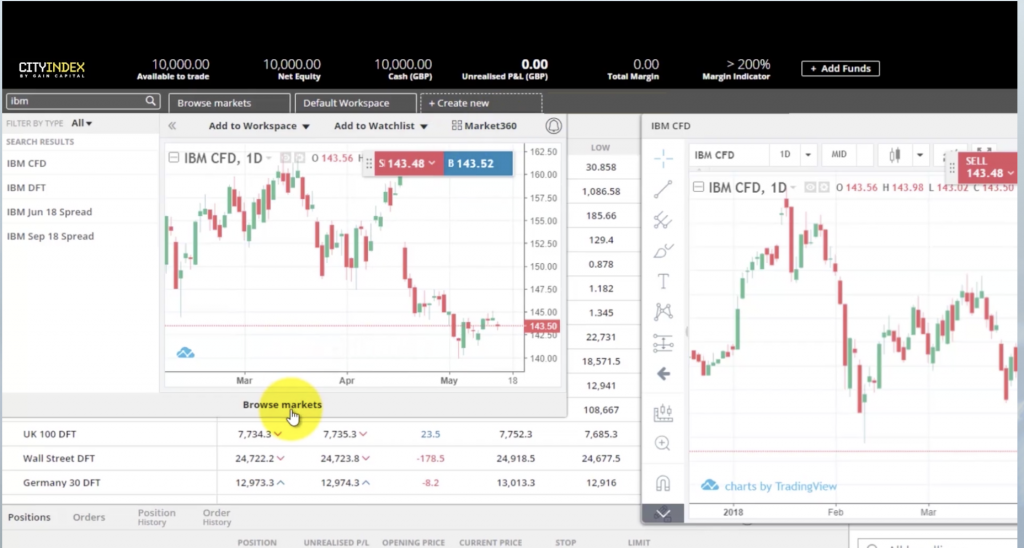Collapse search panel with double left chevron

pos(172,125)
